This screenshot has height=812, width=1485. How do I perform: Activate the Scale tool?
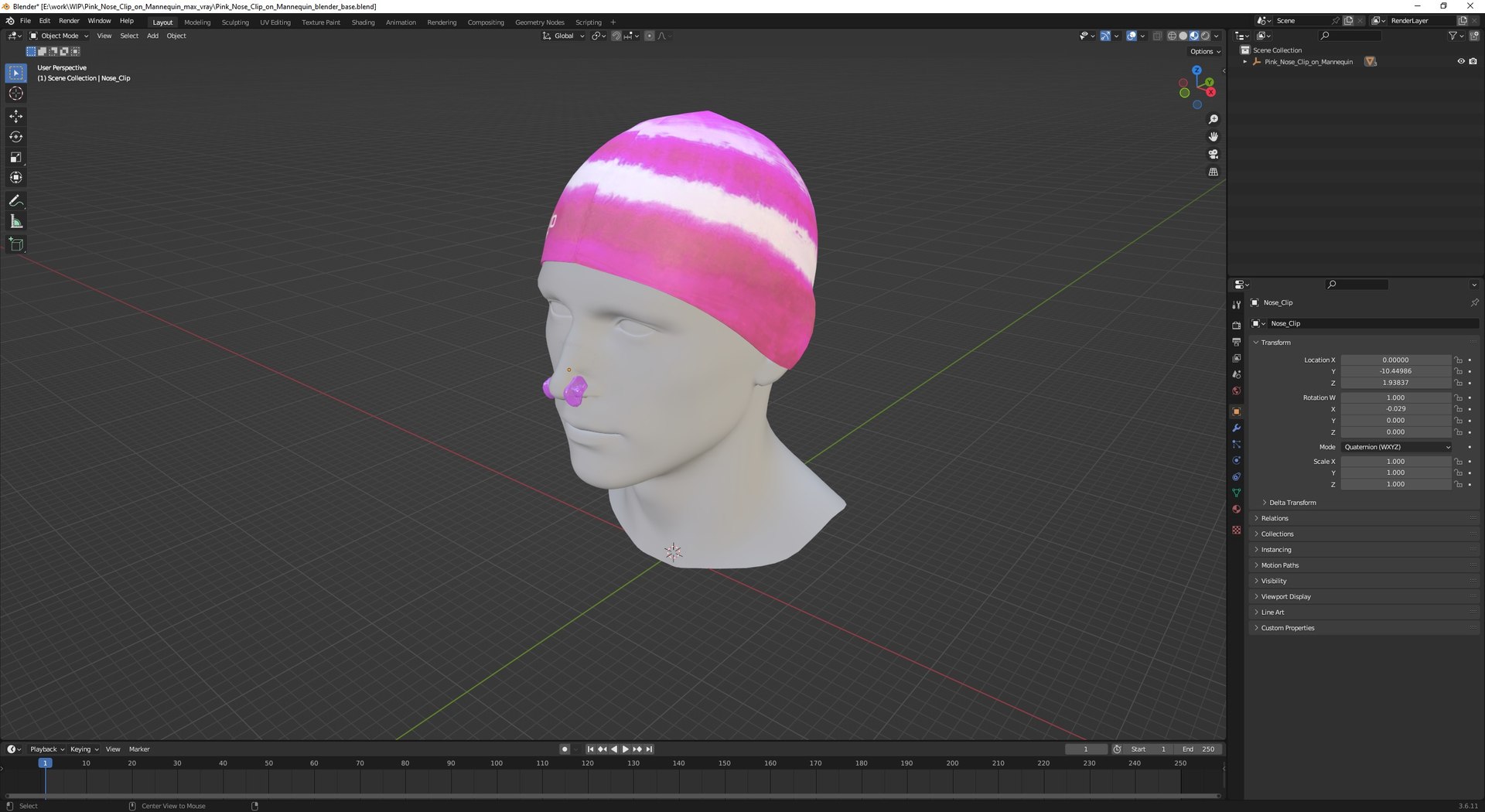[x=16, y=157]
